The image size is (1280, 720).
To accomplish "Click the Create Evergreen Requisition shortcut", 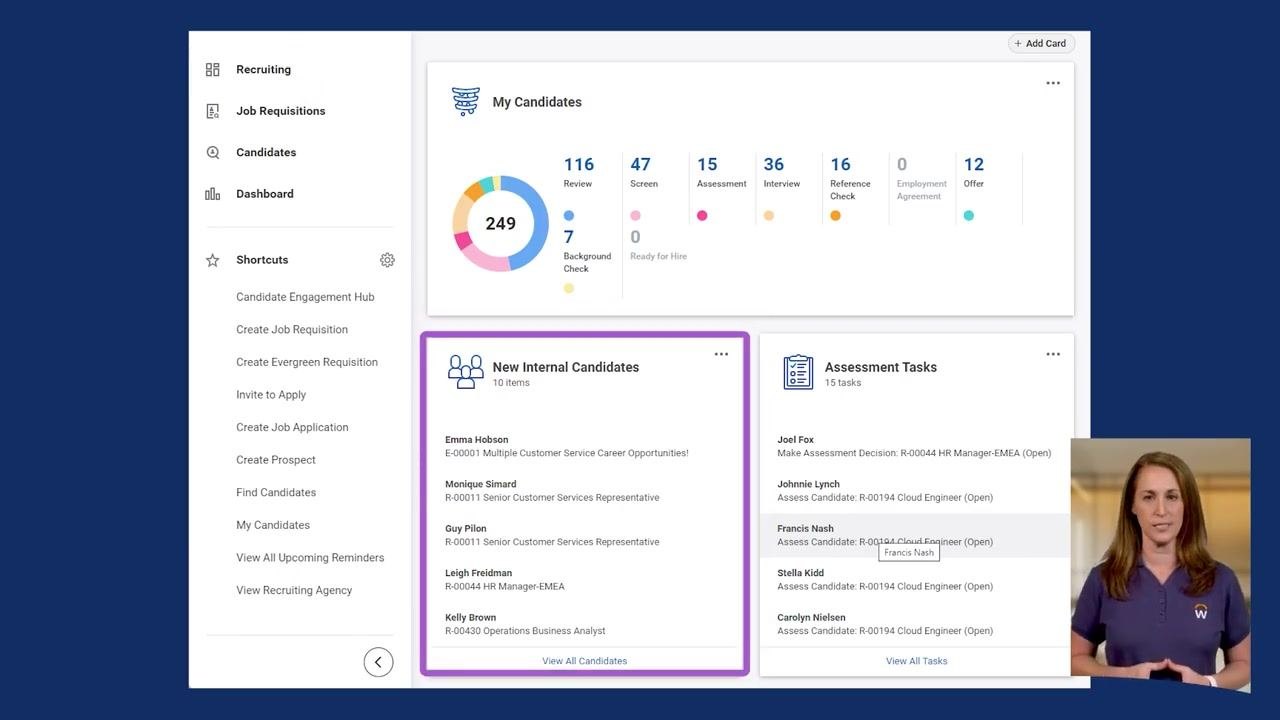I will click(307, 362).
